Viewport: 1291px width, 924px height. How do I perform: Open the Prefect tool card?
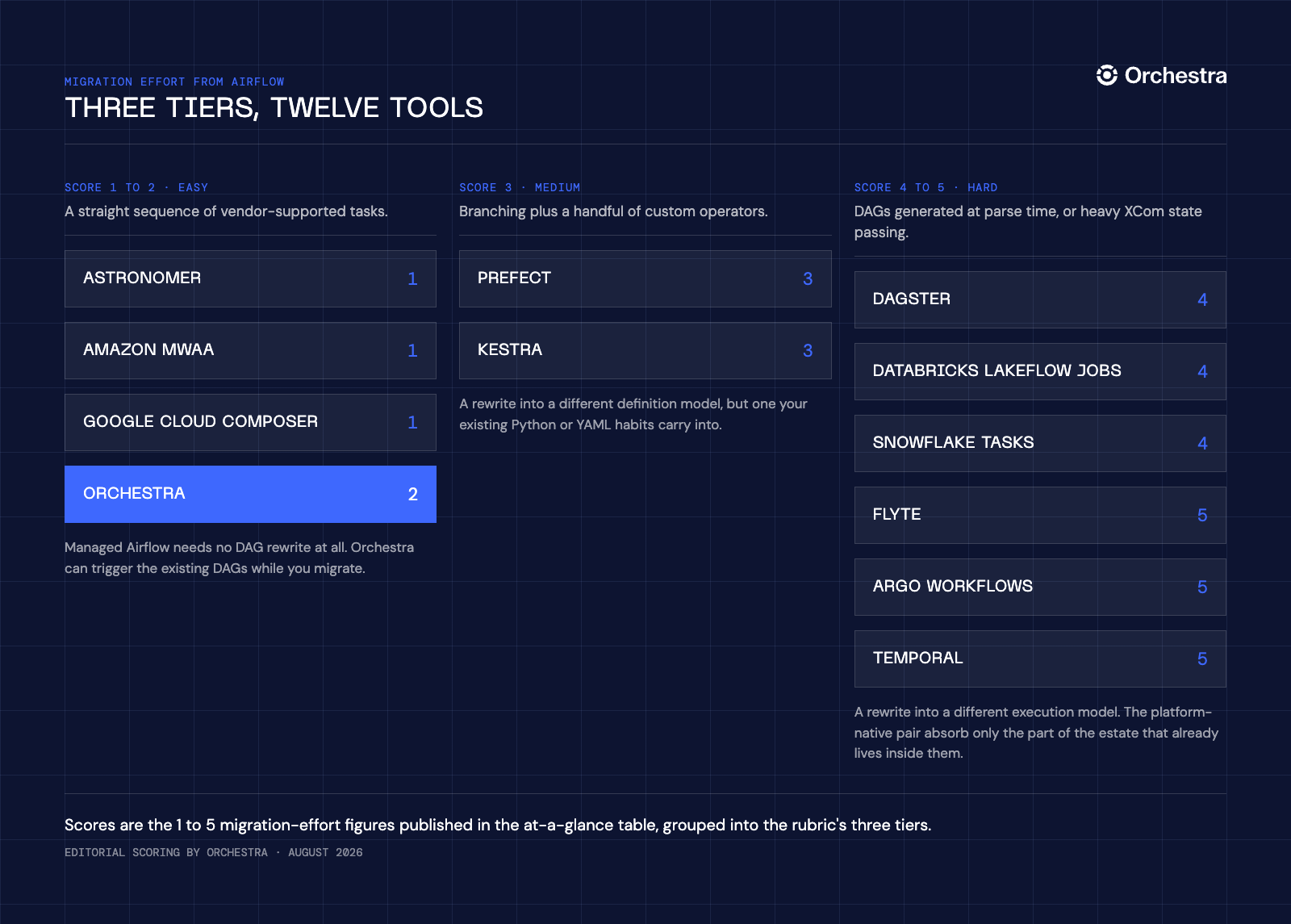tap(645, 278)
